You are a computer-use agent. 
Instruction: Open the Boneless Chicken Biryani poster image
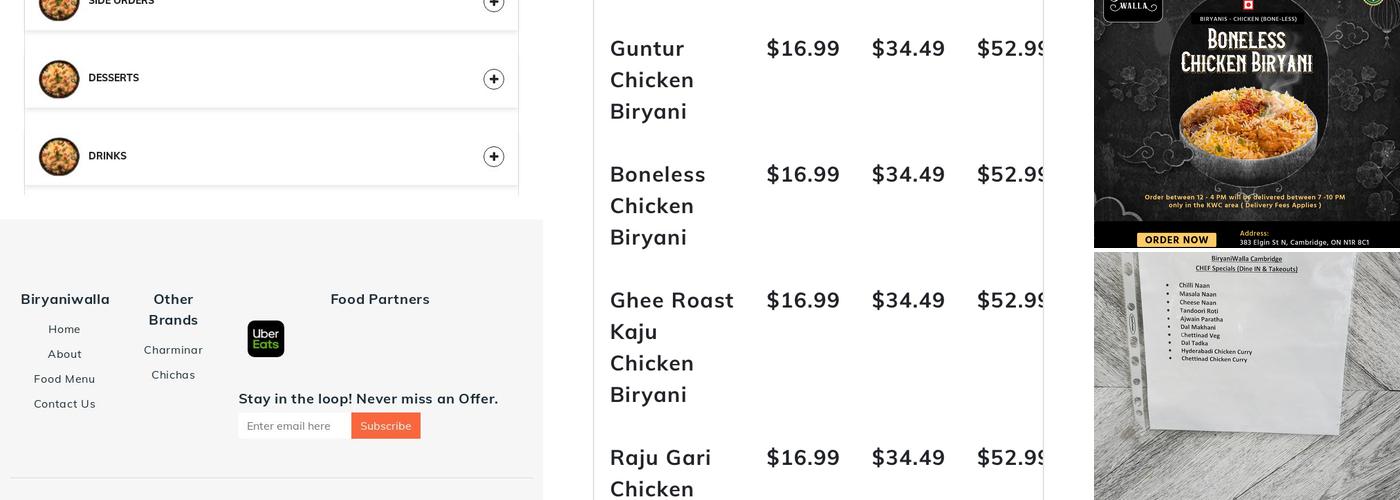coord(1246,110)
